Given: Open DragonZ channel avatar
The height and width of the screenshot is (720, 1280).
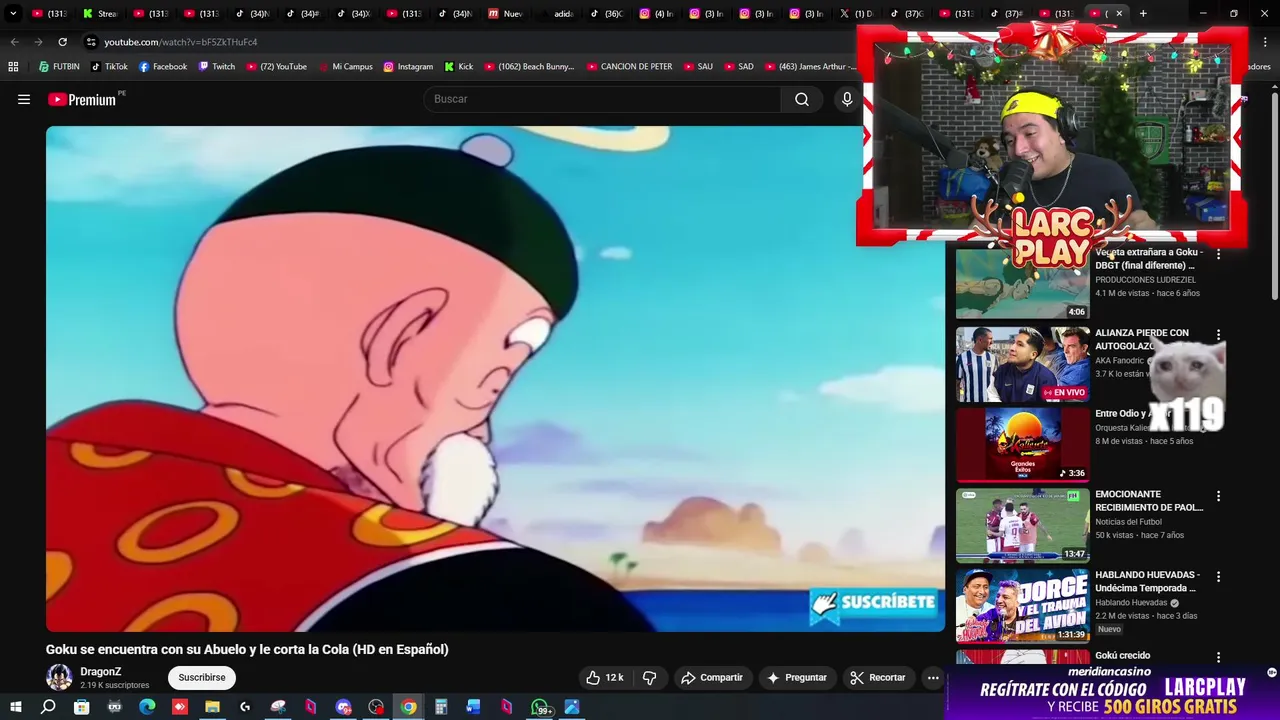Looking at the screenshot, I should (x=59, y=677).
